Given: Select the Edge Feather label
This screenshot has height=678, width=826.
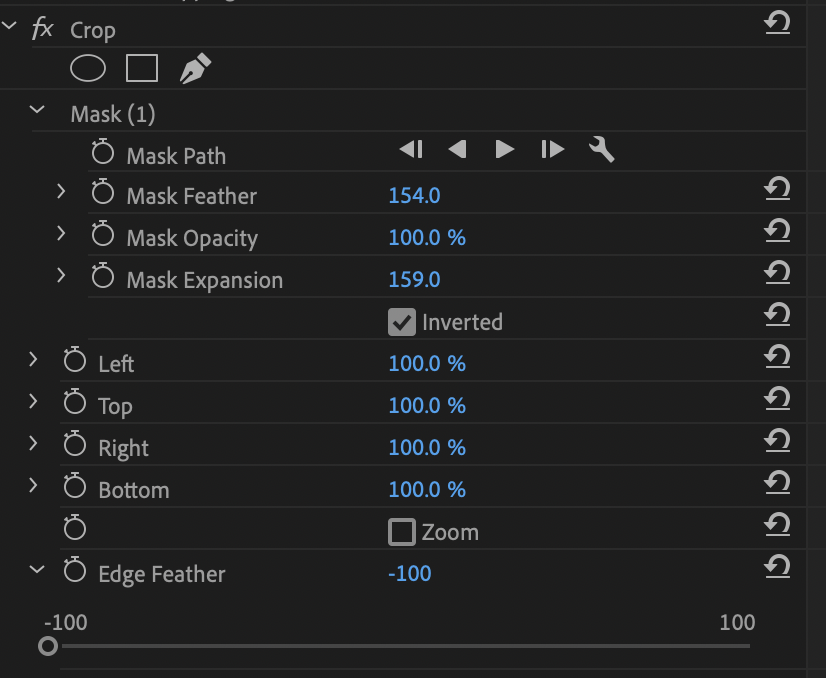Looking at the screenshot, I should (x=162, y=574).
